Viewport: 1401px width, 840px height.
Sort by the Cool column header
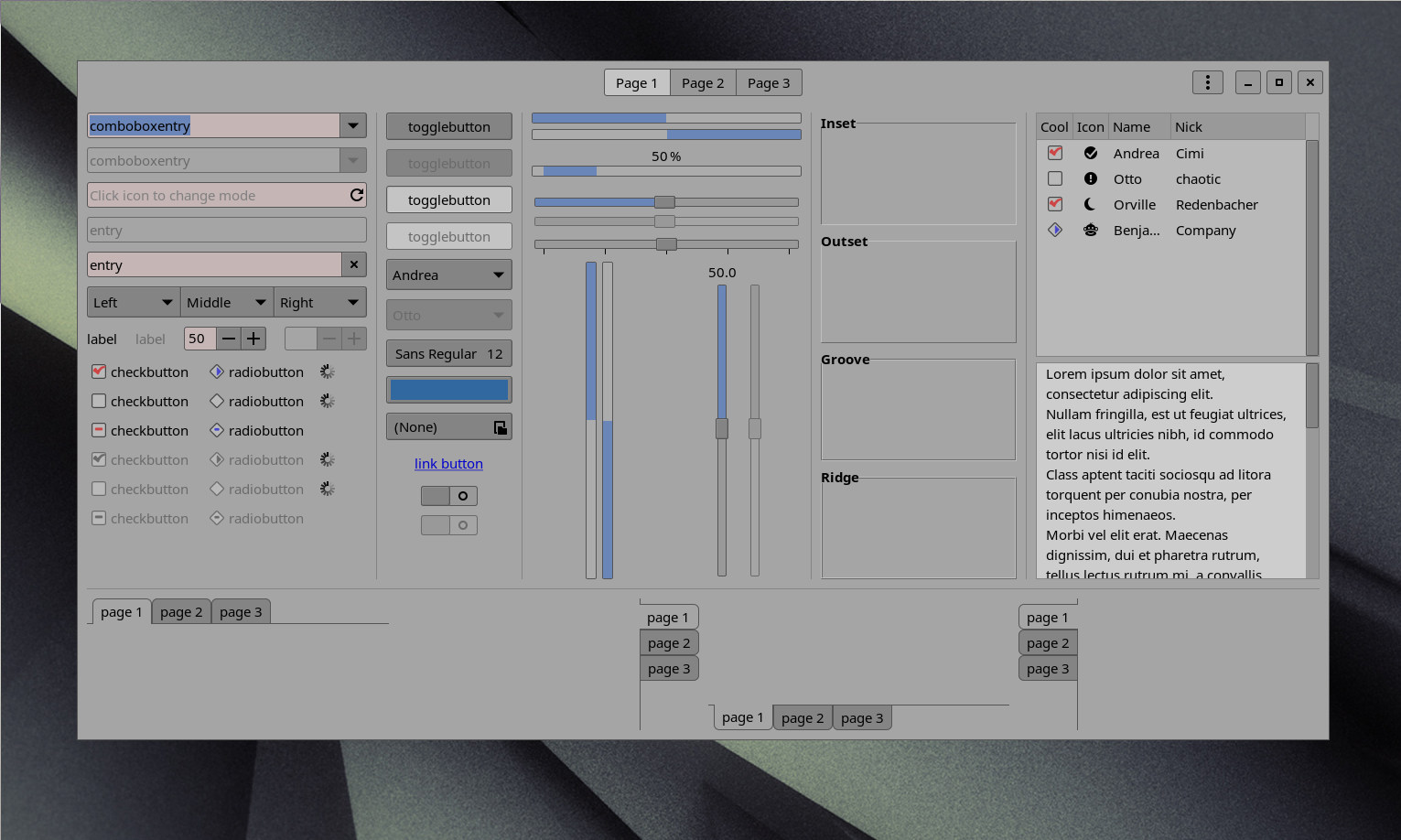1054,127
